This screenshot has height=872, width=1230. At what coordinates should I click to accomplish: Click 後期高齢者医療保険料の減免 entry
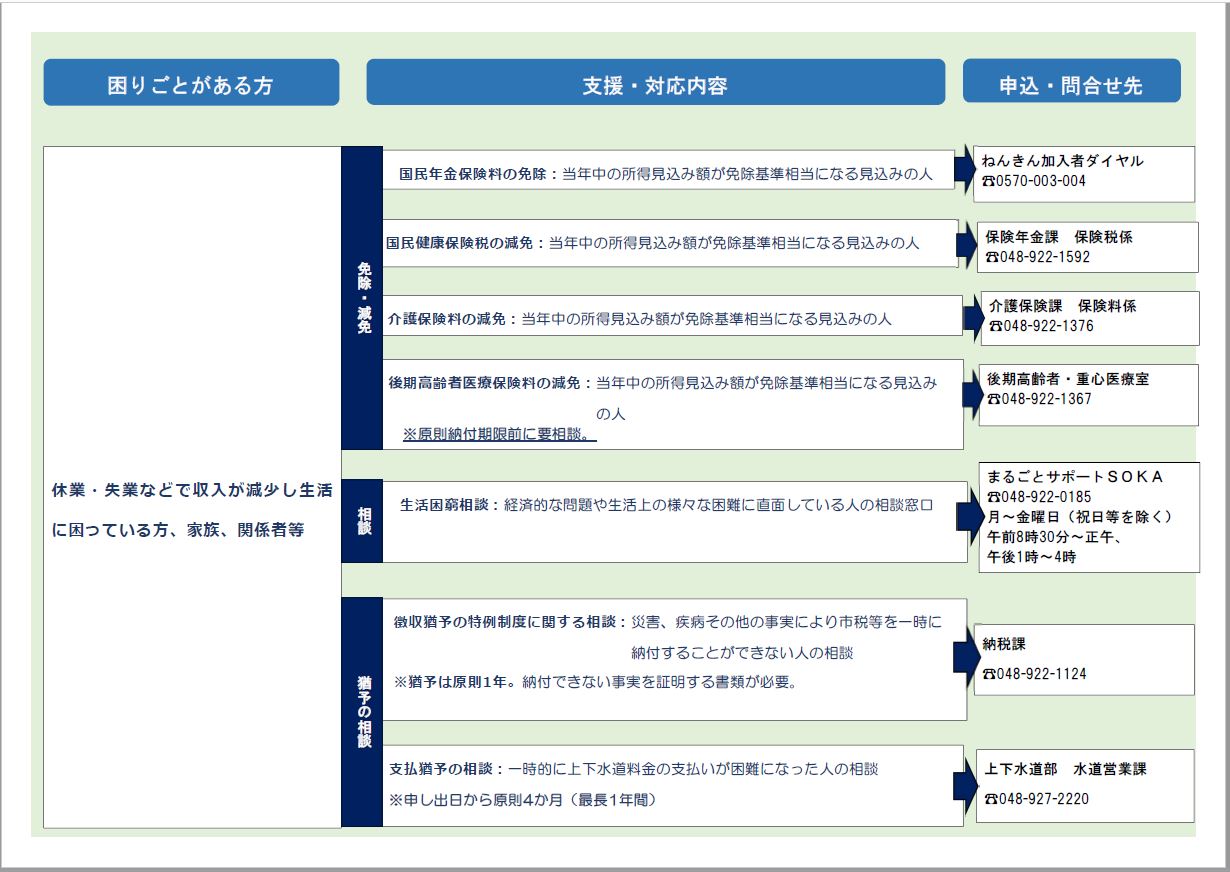673,404
